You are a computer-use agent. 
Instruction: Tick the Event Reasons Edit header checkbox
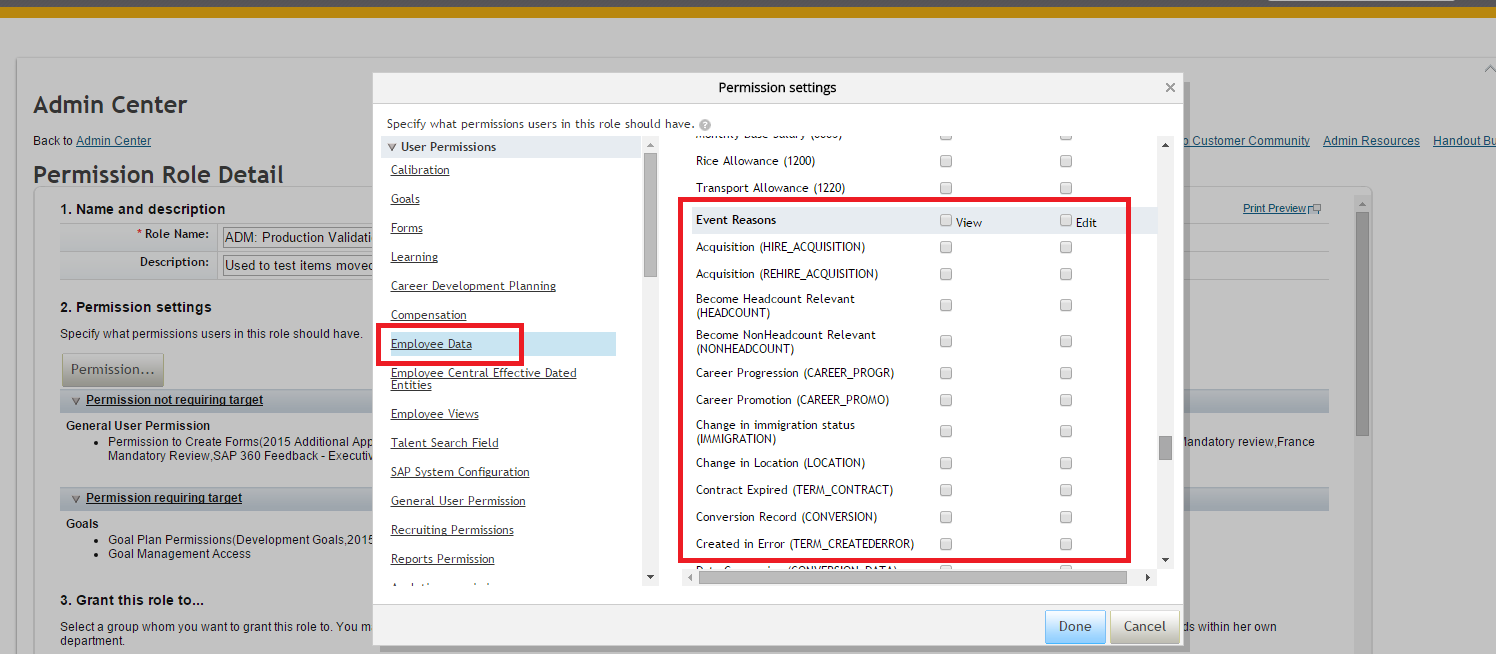pyautogui.click(x=1066, y=221)
